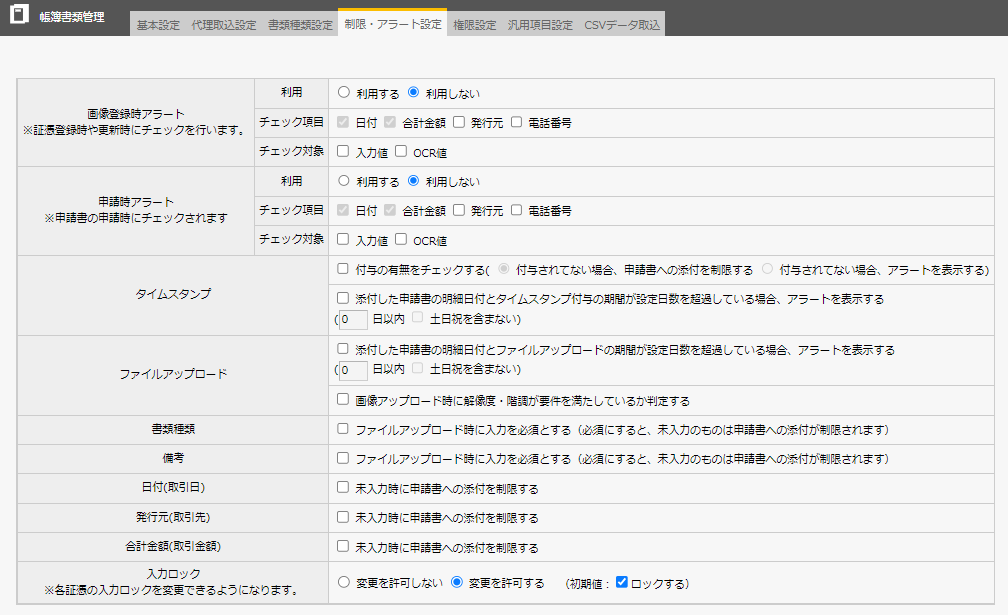The height and width of the screenshot is (615, 1008).
Task: Select 利用する for 画像登録時アラート
Action: click(x=344, y=93)
